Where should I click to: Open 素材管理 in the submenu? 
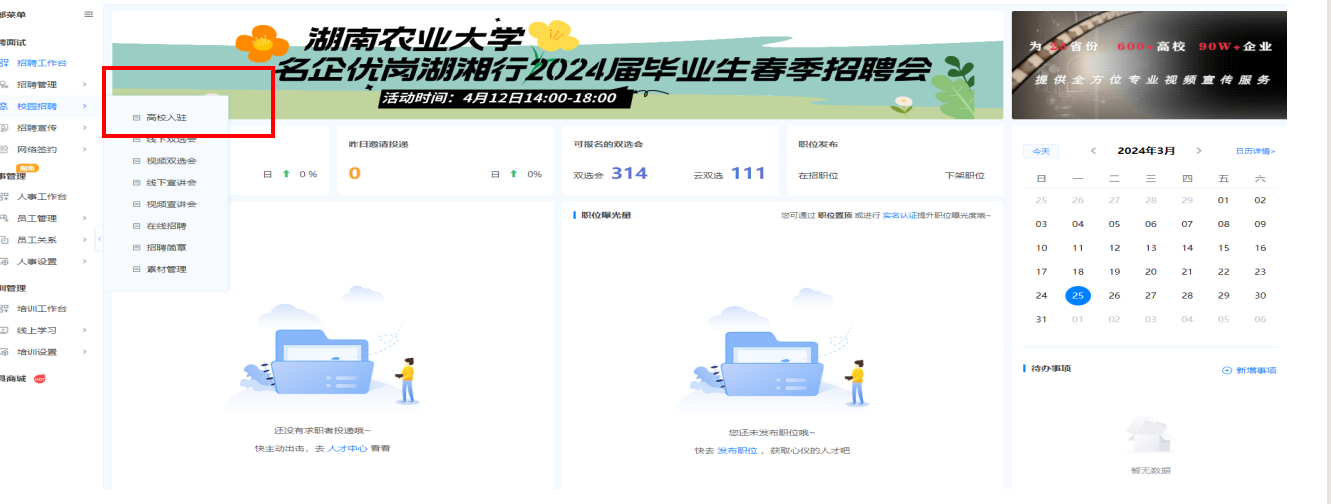[x=166, y=269]
